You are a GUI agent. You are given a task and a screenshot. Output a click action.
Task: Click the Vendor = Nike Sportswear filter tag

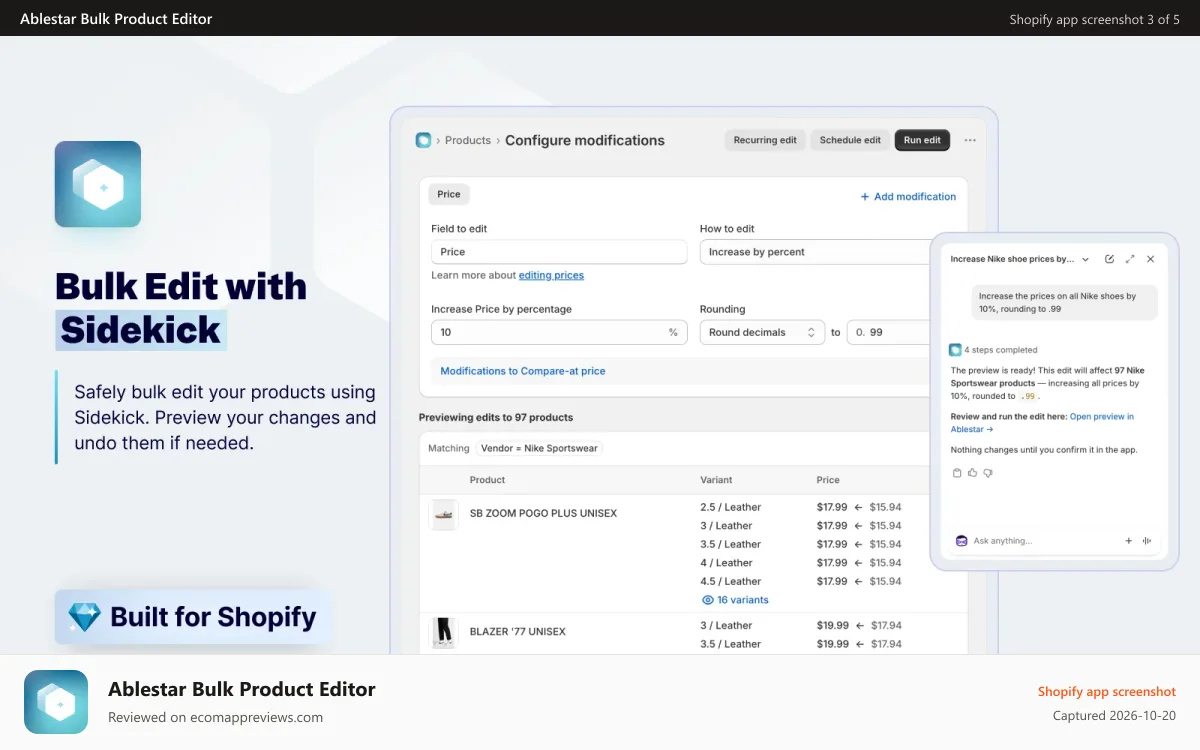coord(539,448)
